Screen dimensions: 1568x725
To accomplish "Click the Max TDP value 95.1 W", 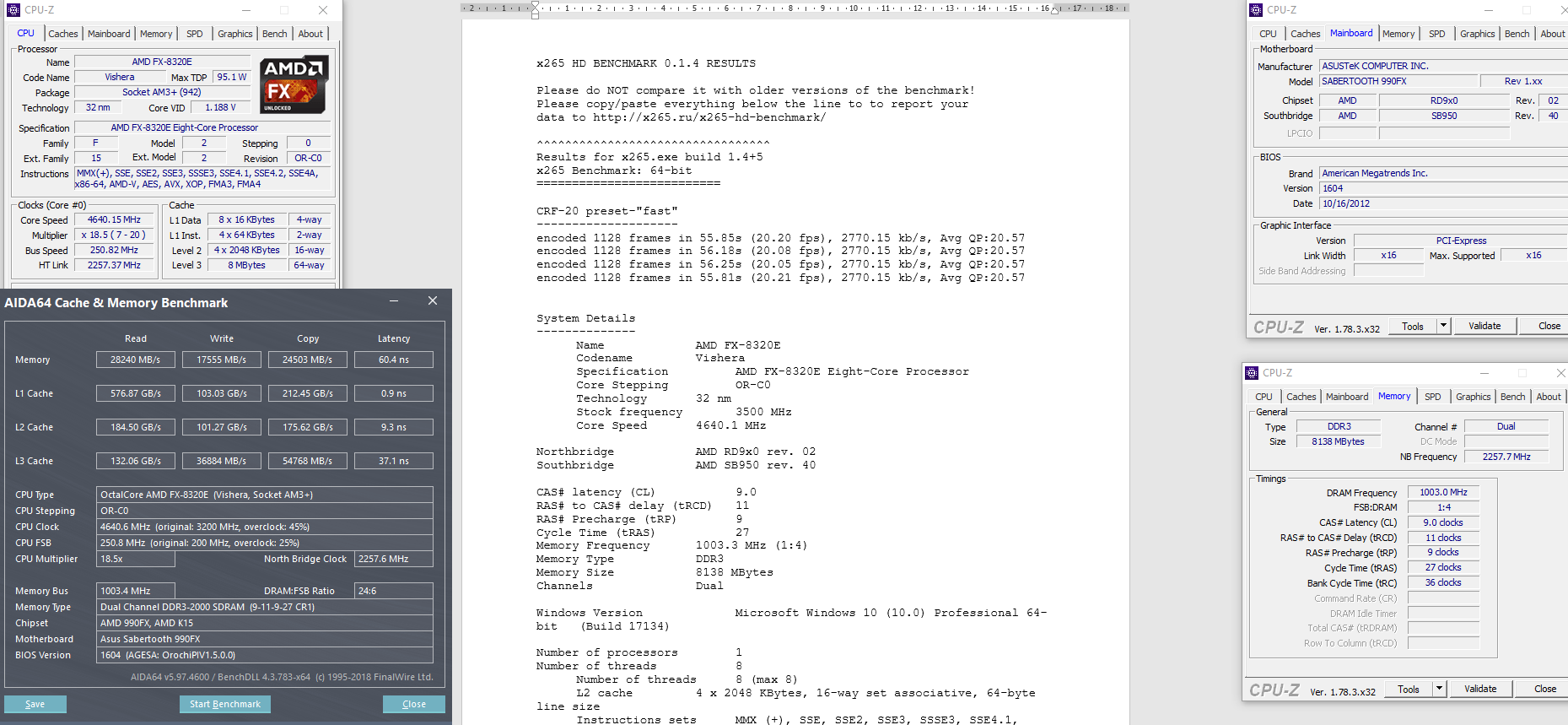I will 232,77.
